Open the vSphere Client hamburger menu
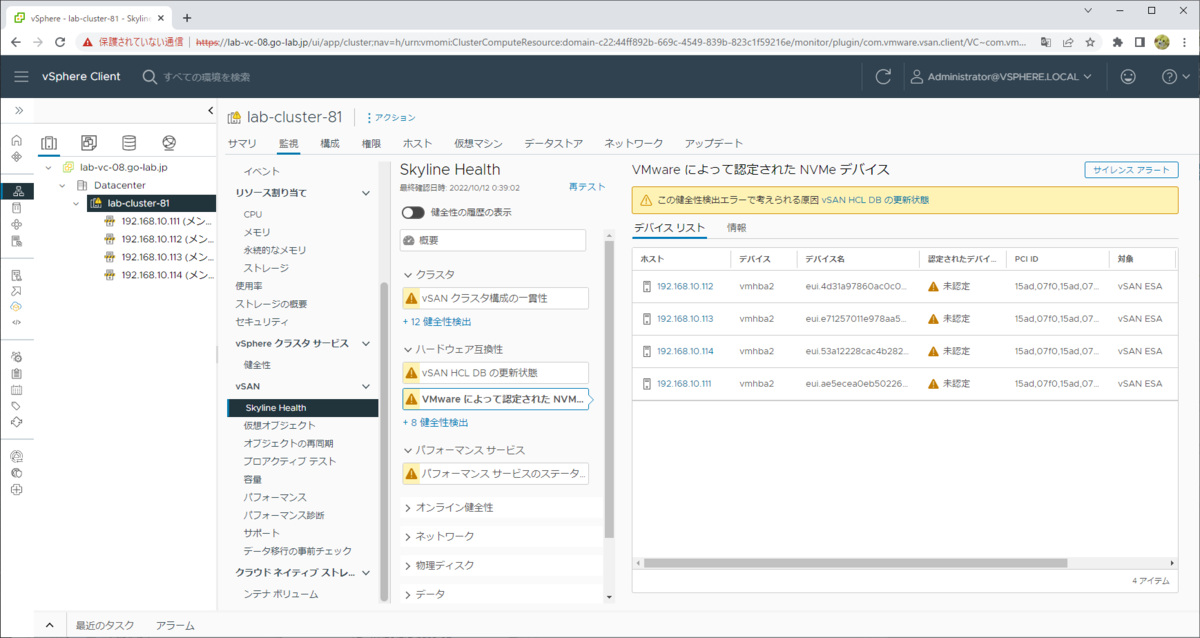 coord(21,77)
